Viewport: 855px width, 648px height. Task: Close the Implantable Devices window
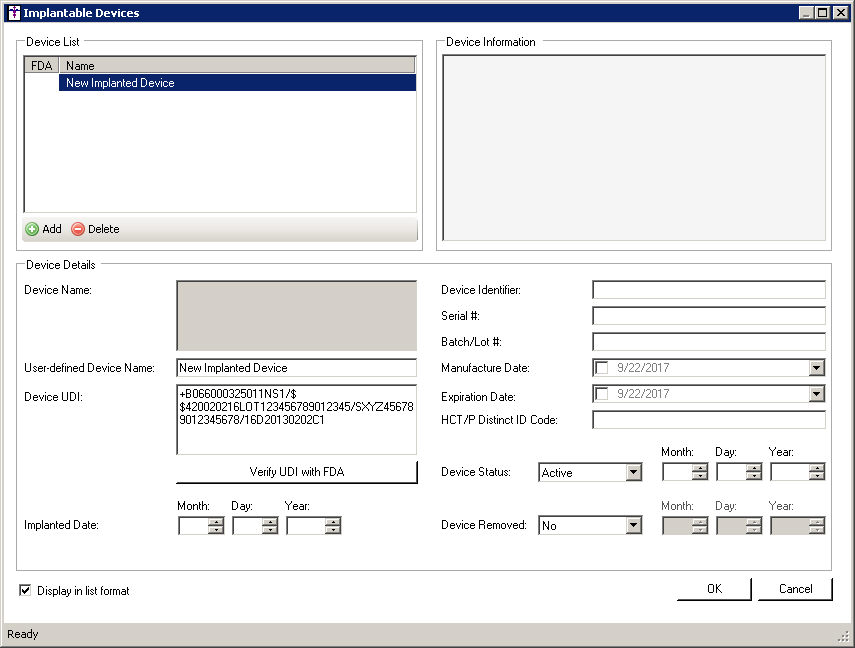pyautogui.click(x=841, y=13)
